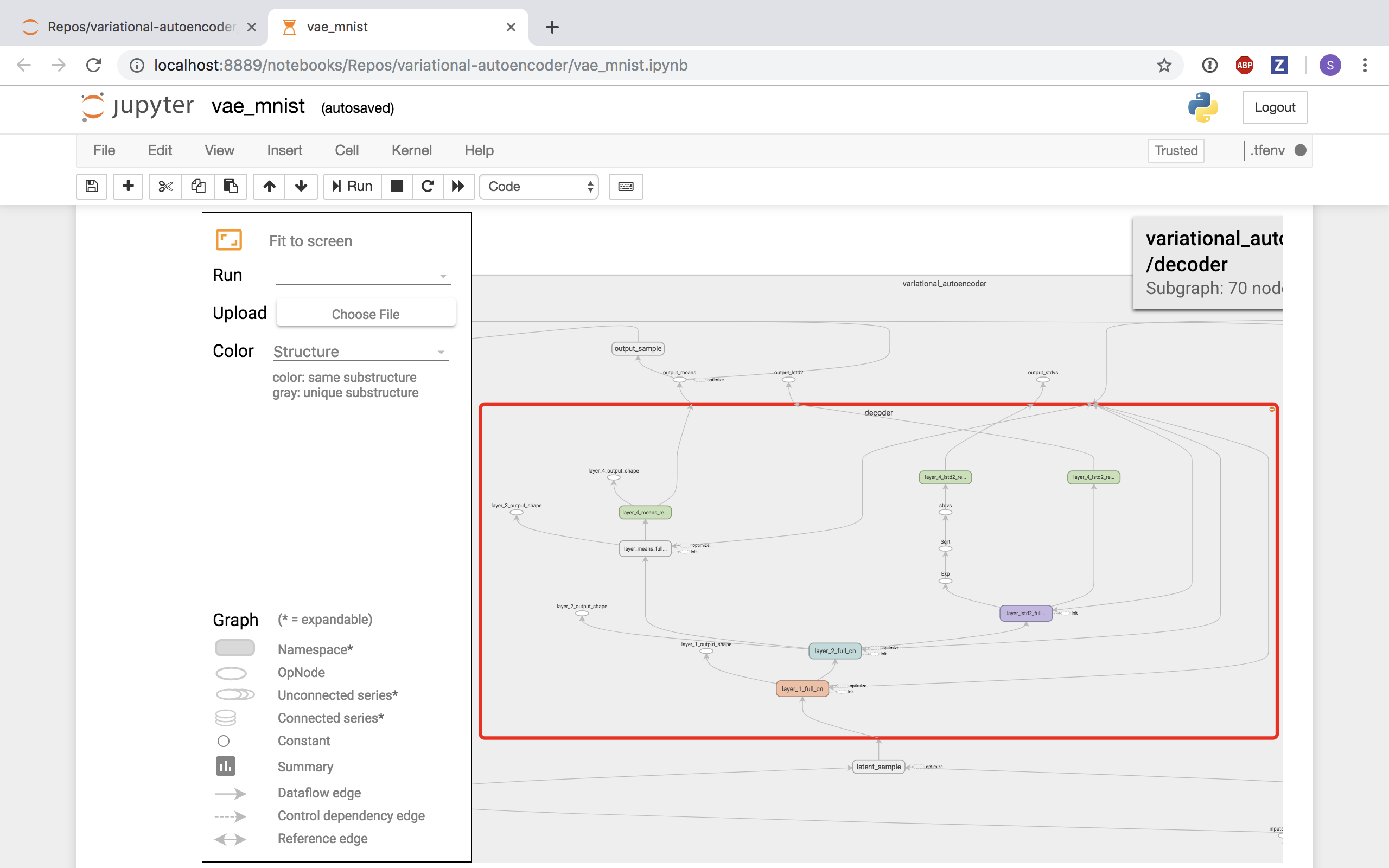Open the Color Structure dropdown

click(x=360, y=352)
